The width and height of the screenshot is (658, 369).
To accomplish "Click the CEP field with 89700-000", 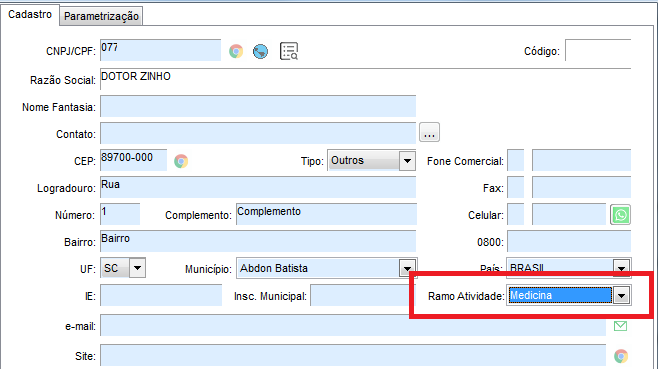I will click(133, 160).
